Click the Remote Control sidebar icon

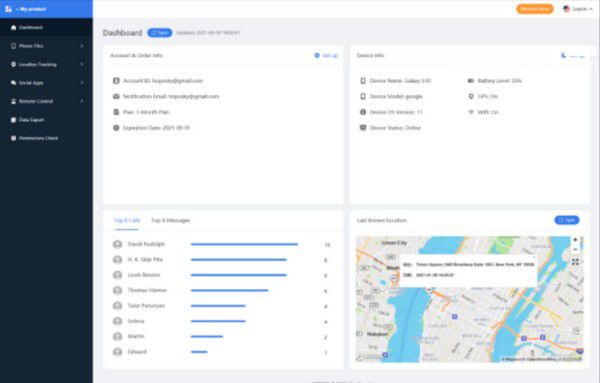[x=13, y=101]
